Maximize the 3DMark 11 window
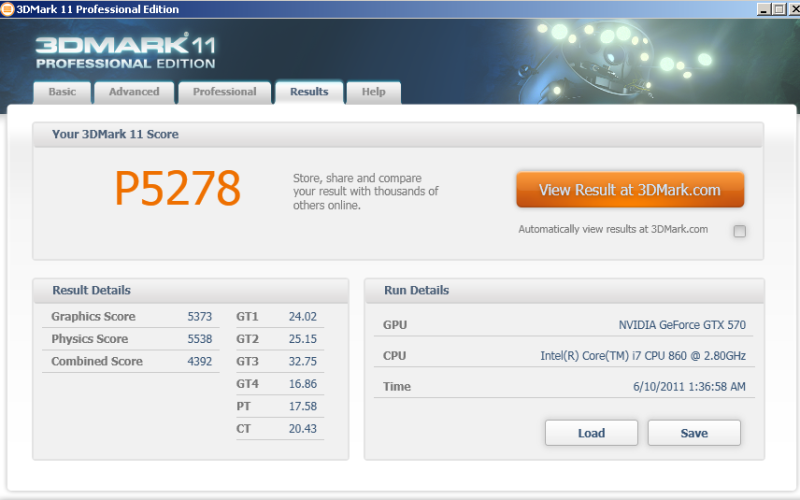Screen dimensions: 800x500 click(778, 9)
